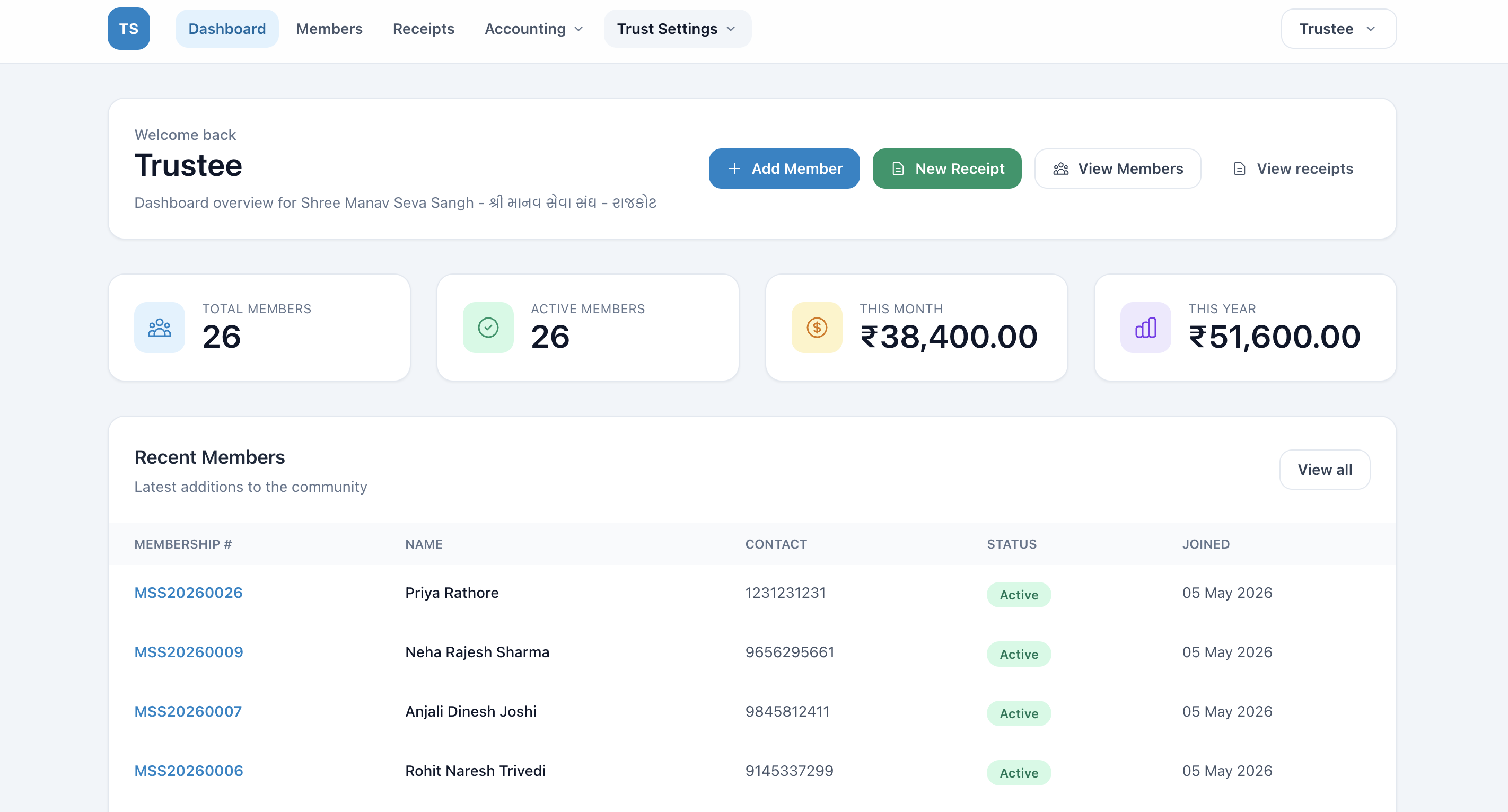The image size is (1508, 812).
Task: Click the name Priya Rathore
Action: click(x=452, y=593)
